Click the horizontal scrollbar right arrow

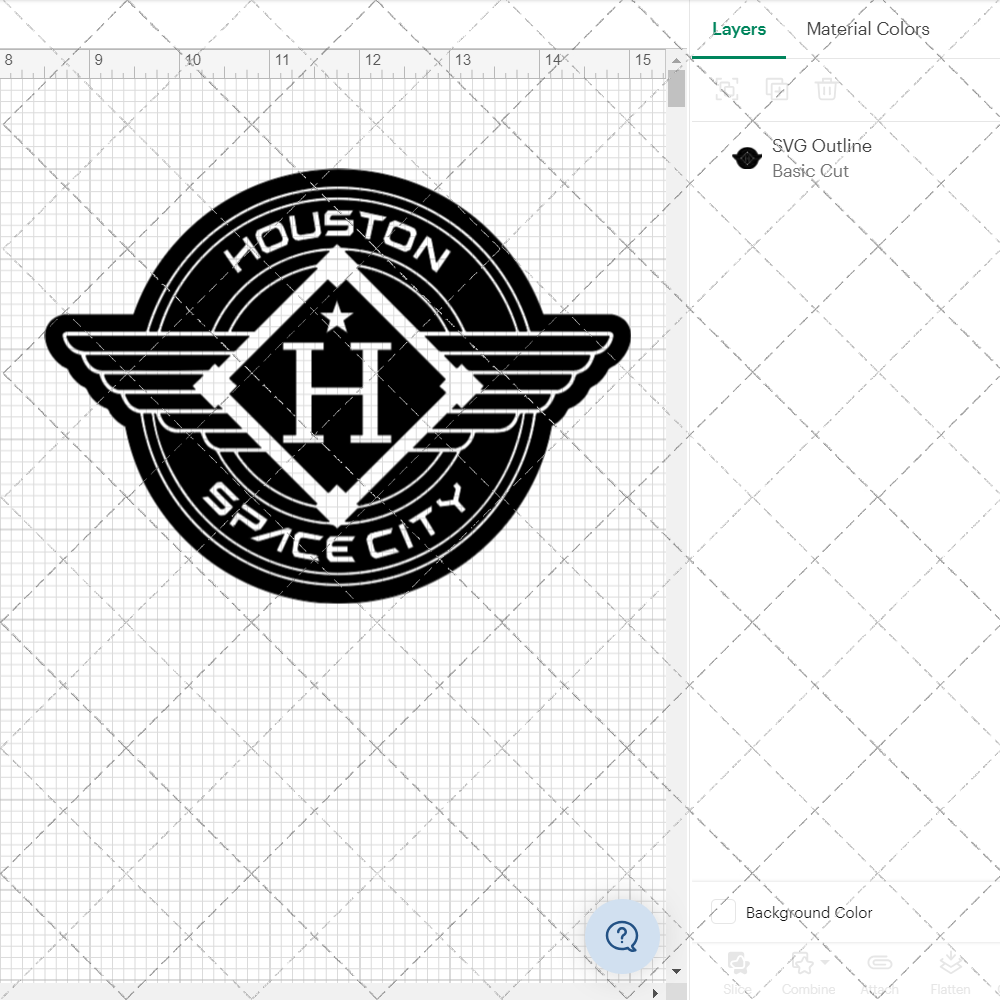point(654,993)
